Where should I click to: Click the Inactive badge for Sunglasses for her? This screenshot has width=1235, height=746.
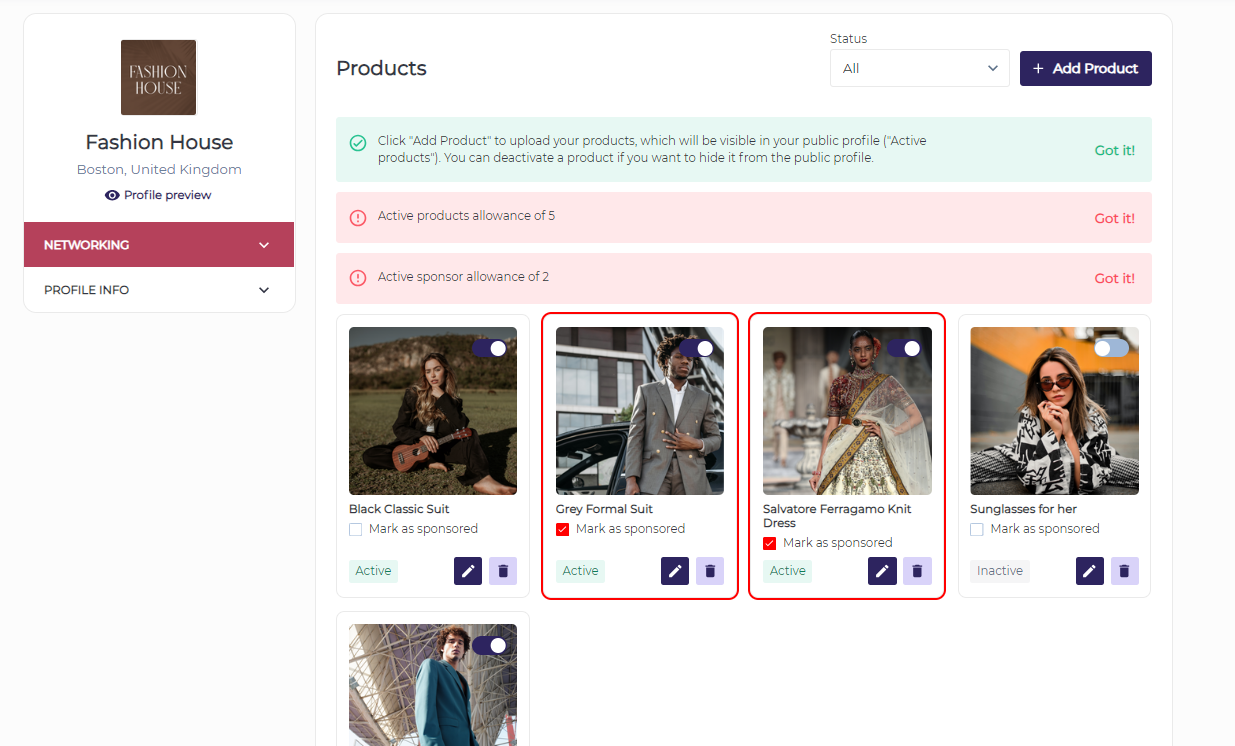click(1000, 571)
